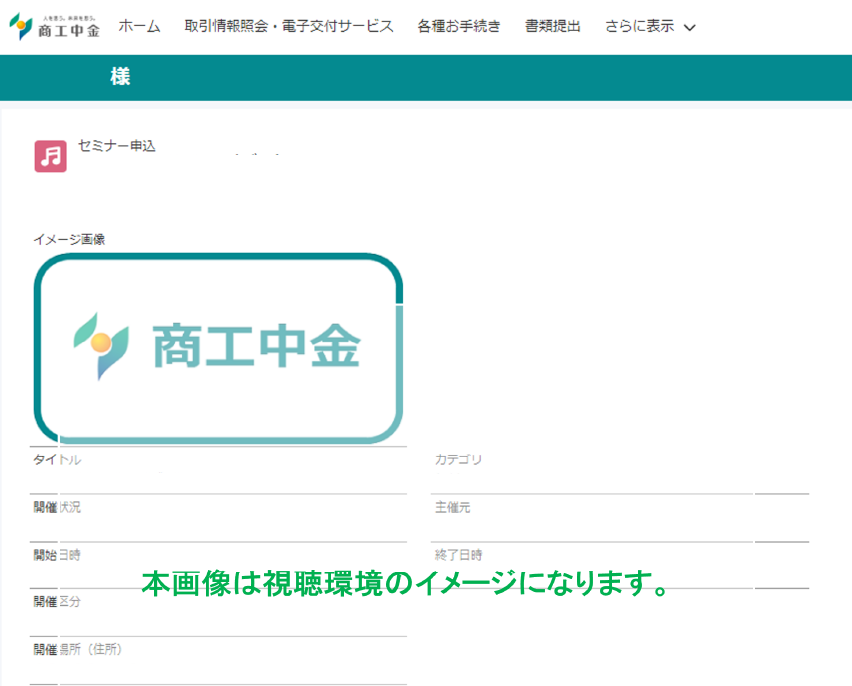Click the 様 text in teal banner
The height and width of the screenshot is (686, 852).
tap(120, 77)
